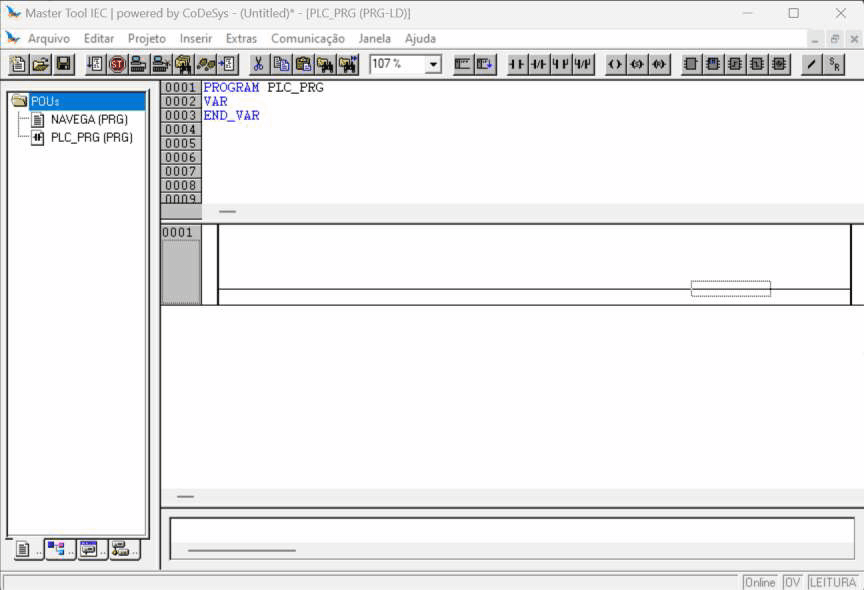Select network 0001 in ladder editor

181,264
